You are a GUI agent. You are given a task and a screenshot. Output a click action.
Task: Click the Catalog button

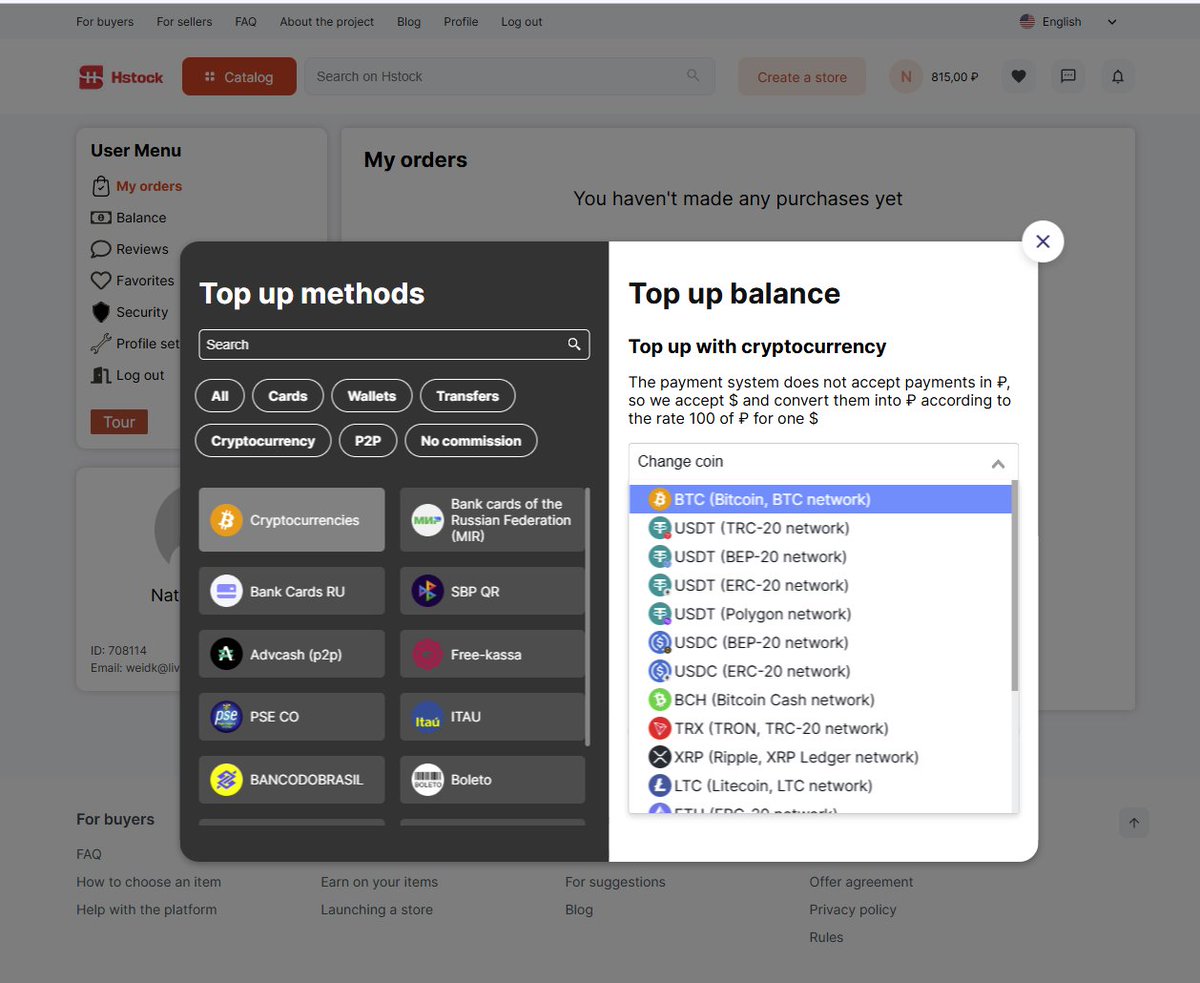coord(239,77)
